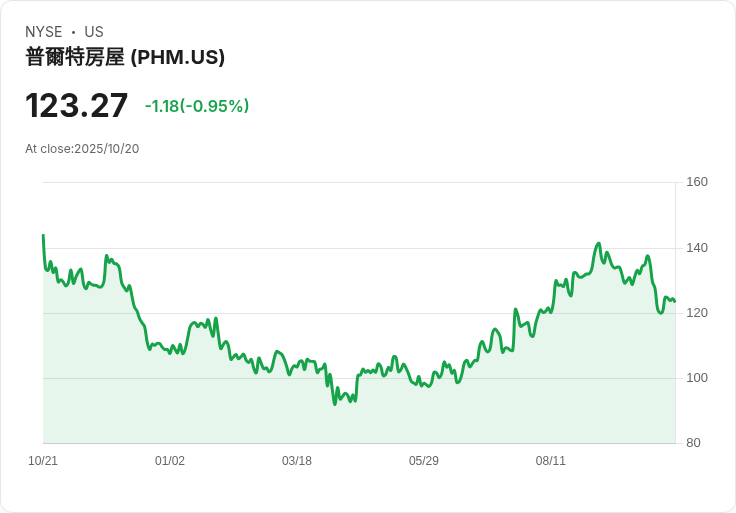This screenshot has width=736, height=513.
Task: Click the At close date text
Action: pos(82,149)
